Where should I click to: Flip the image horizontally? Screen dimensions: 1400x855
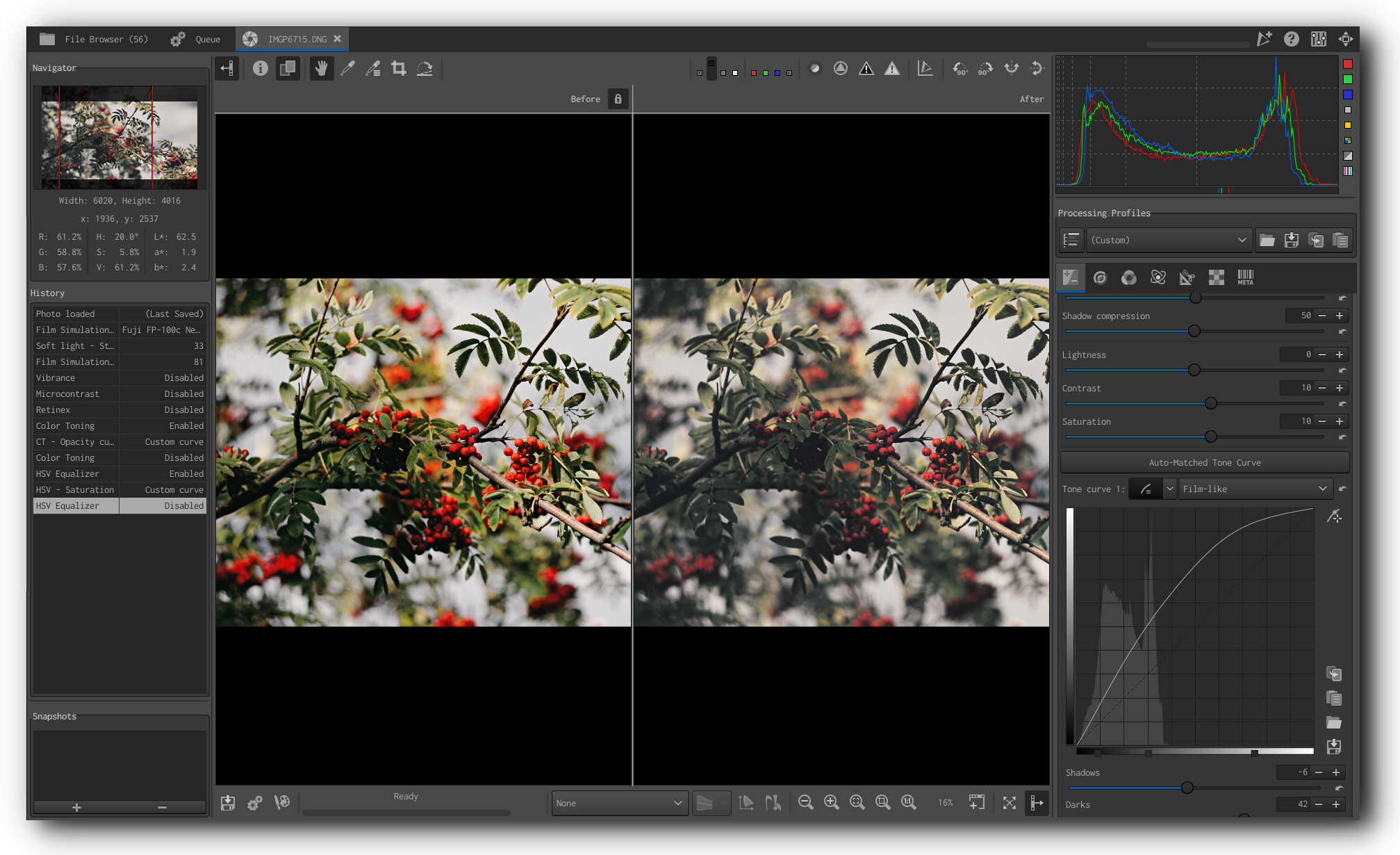pos(1011,68)
